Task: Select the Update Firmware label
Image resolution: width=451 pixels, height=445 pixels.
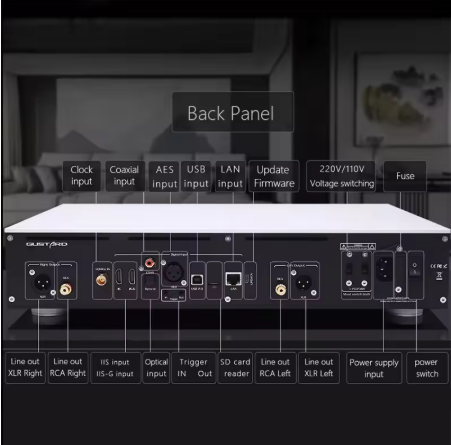Action: 274,176
